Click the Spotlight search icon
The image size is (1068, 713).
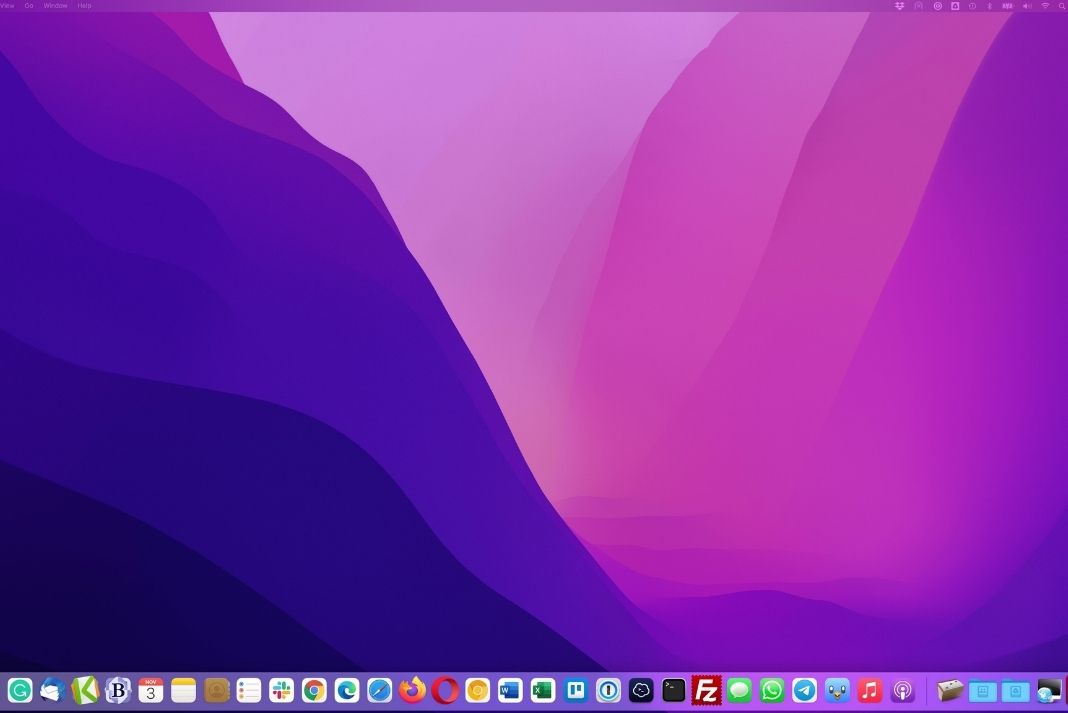pos(1062,6)
